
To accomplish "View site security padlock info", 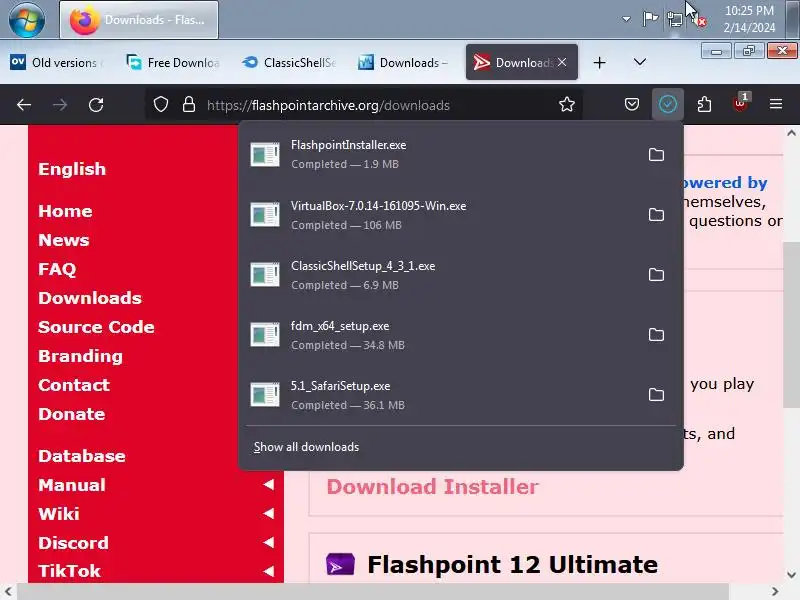I will 189,105.
